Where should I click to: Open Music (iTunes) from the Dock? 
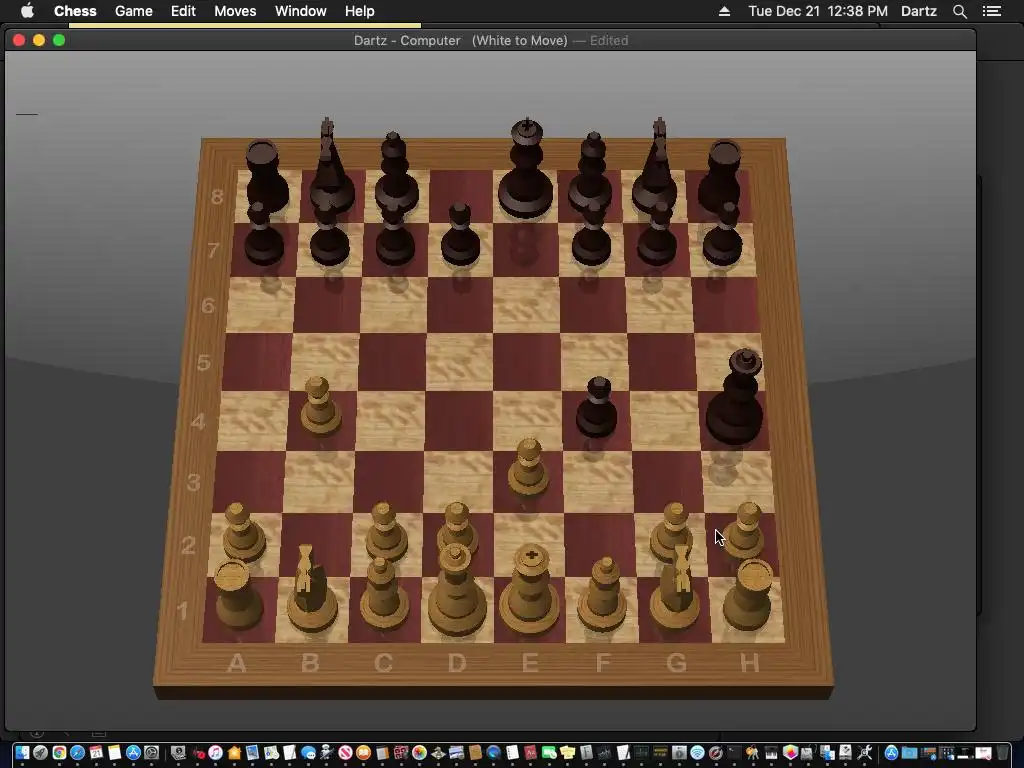pos(216,752)
